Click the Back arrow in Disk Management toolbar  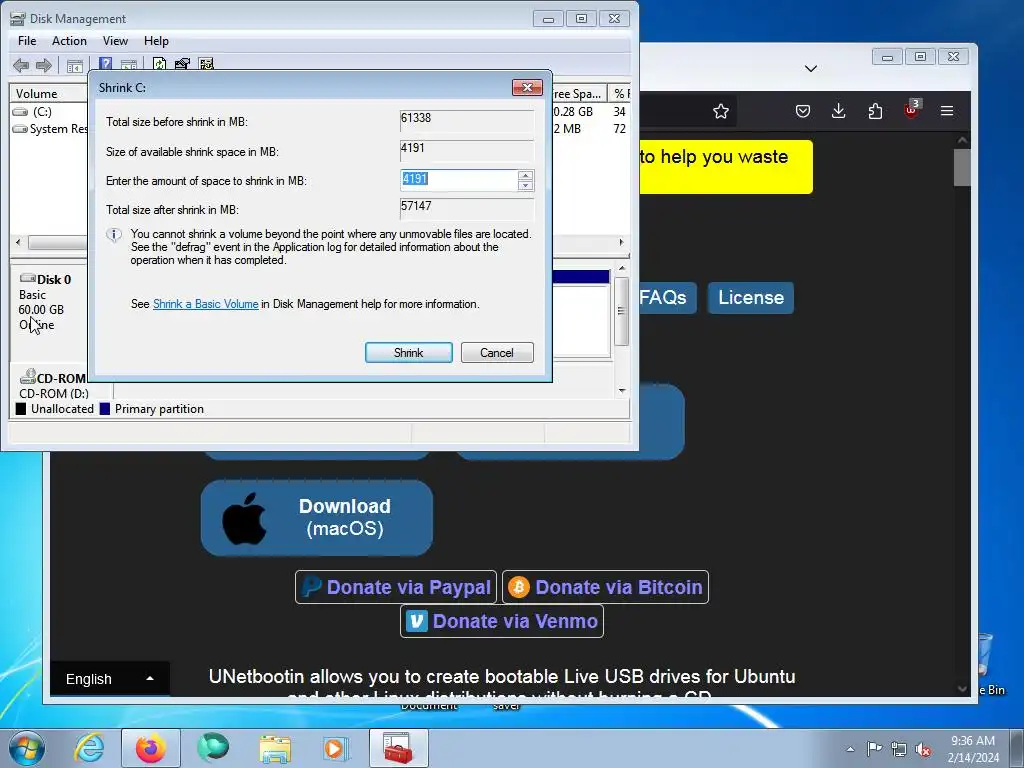click(x=21, y=65)
